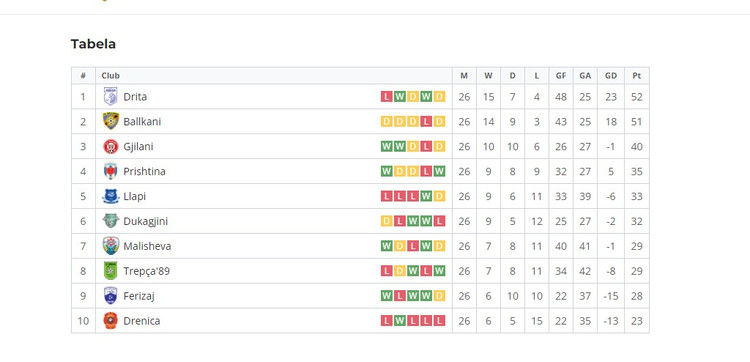Click the Prishtina club crest icon
Viewport: 750px width, 362px height.
coord(110,171)
